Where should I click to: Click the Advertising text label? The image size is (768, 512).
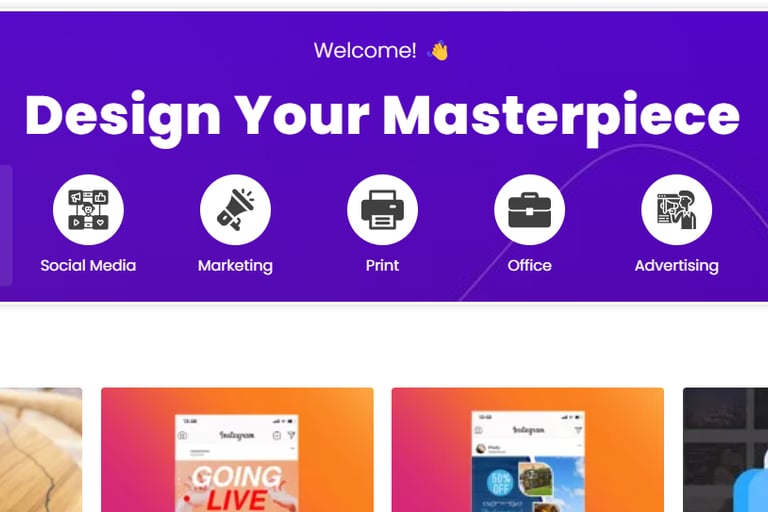[x=676, y=266]
